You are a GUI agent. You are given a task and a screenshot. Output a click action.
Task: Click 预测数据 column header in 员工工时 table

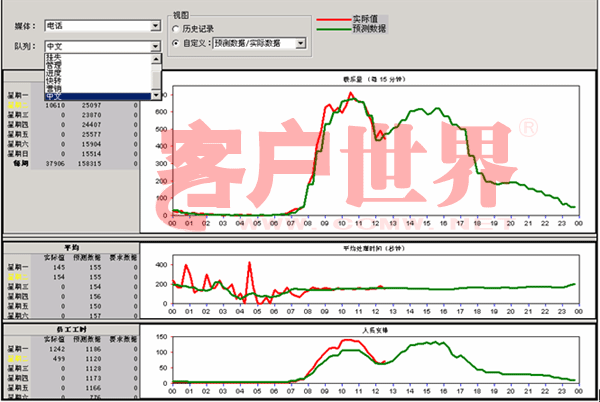(83, 336)
